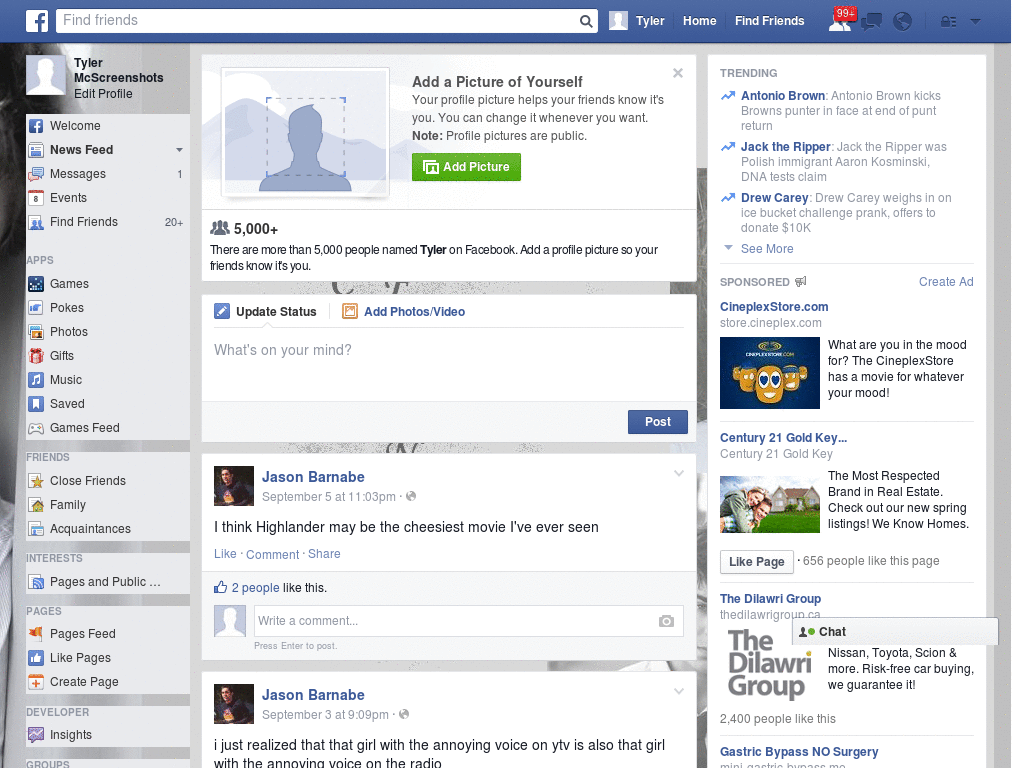Click the Find Friends sidebar icon
This screenshot has height=768, width=1024.
tap(36, 222)
